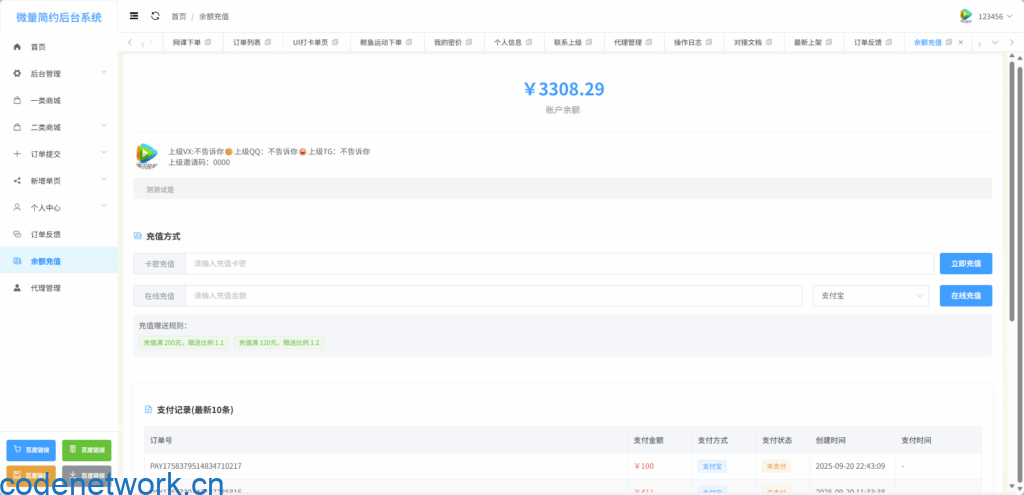Expand the 后台管理 sidebar menu
The height and width of the screenshot is (495, 1024).
coord(58,74)
